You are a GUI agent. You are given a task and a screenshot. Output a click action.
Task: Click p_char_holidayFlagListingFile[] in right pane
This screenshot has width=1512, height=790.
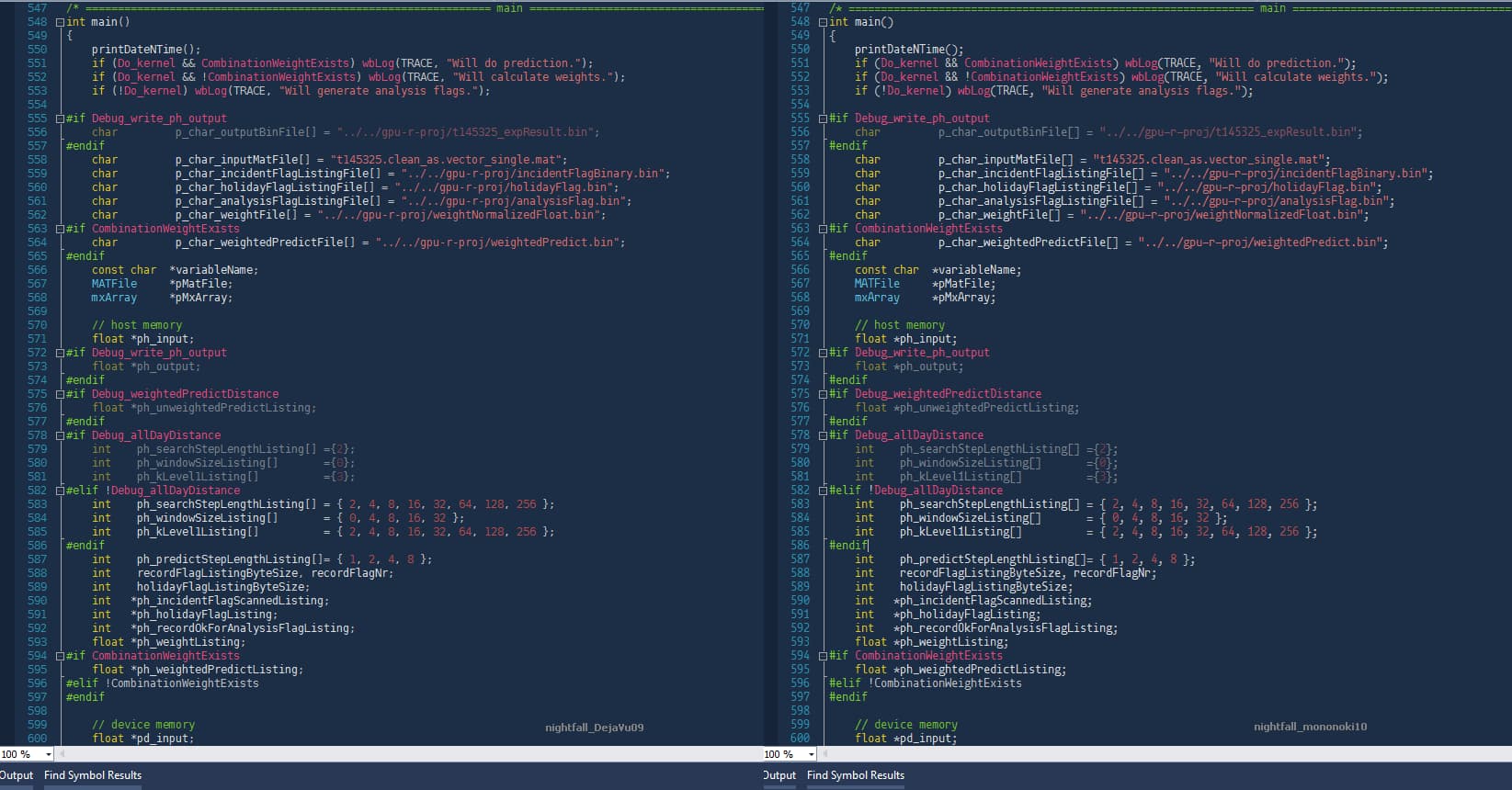point(1038,187)
